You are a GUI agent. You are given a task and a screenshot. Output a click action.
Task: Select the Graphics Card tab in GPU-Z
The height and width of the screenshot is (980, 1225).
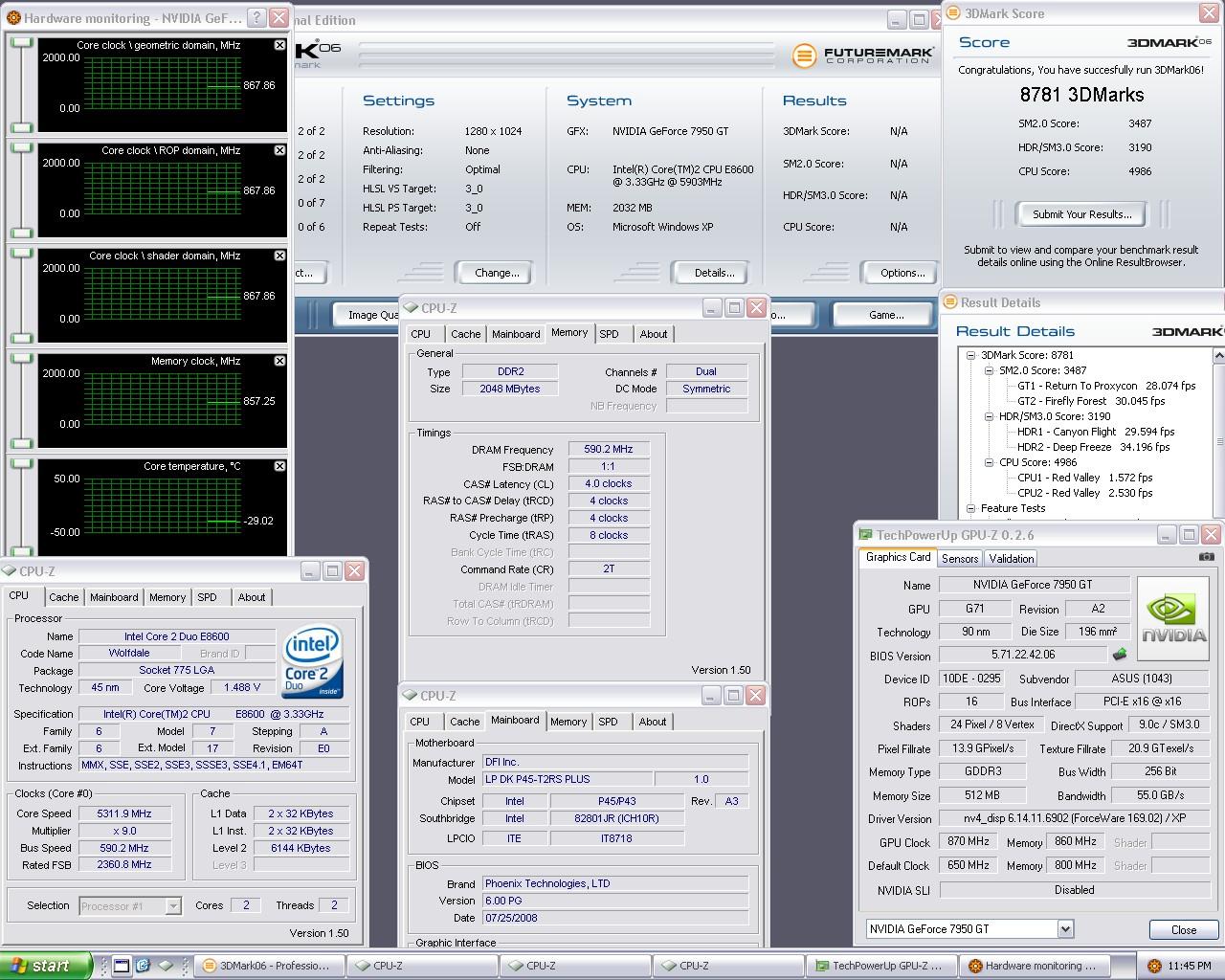898,557
